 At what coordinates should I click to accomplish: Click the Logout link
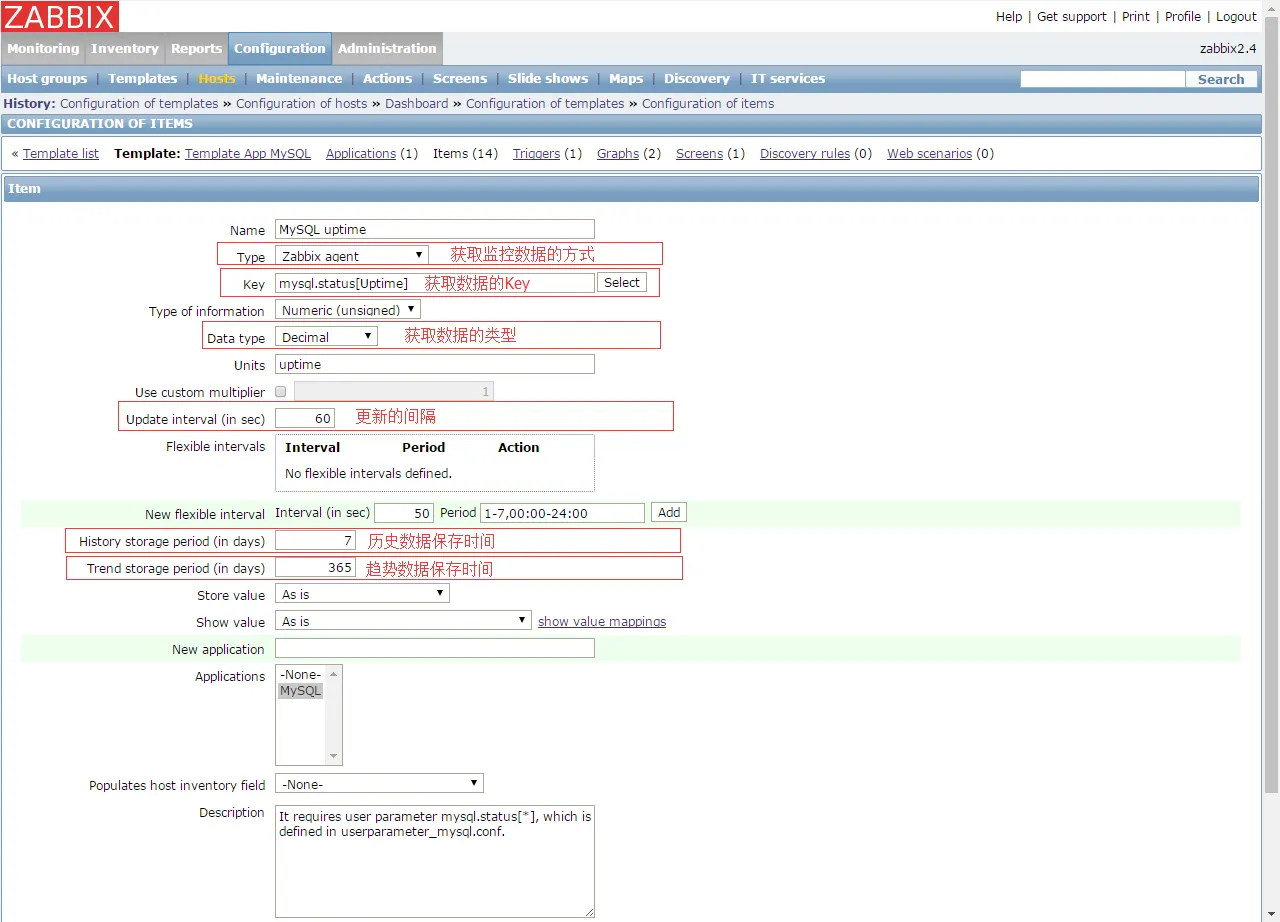1236,16
